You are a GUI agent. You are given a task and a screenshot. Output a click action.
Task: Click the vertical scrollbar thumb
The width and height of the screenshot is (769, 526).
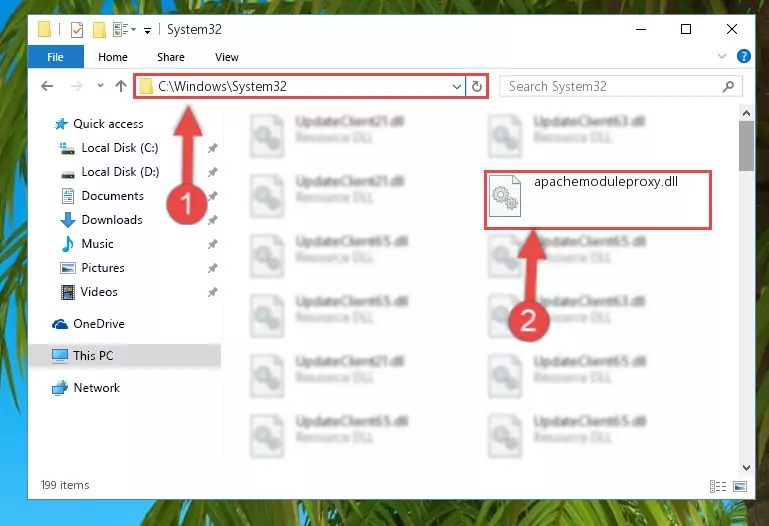[x=746, y=146]
